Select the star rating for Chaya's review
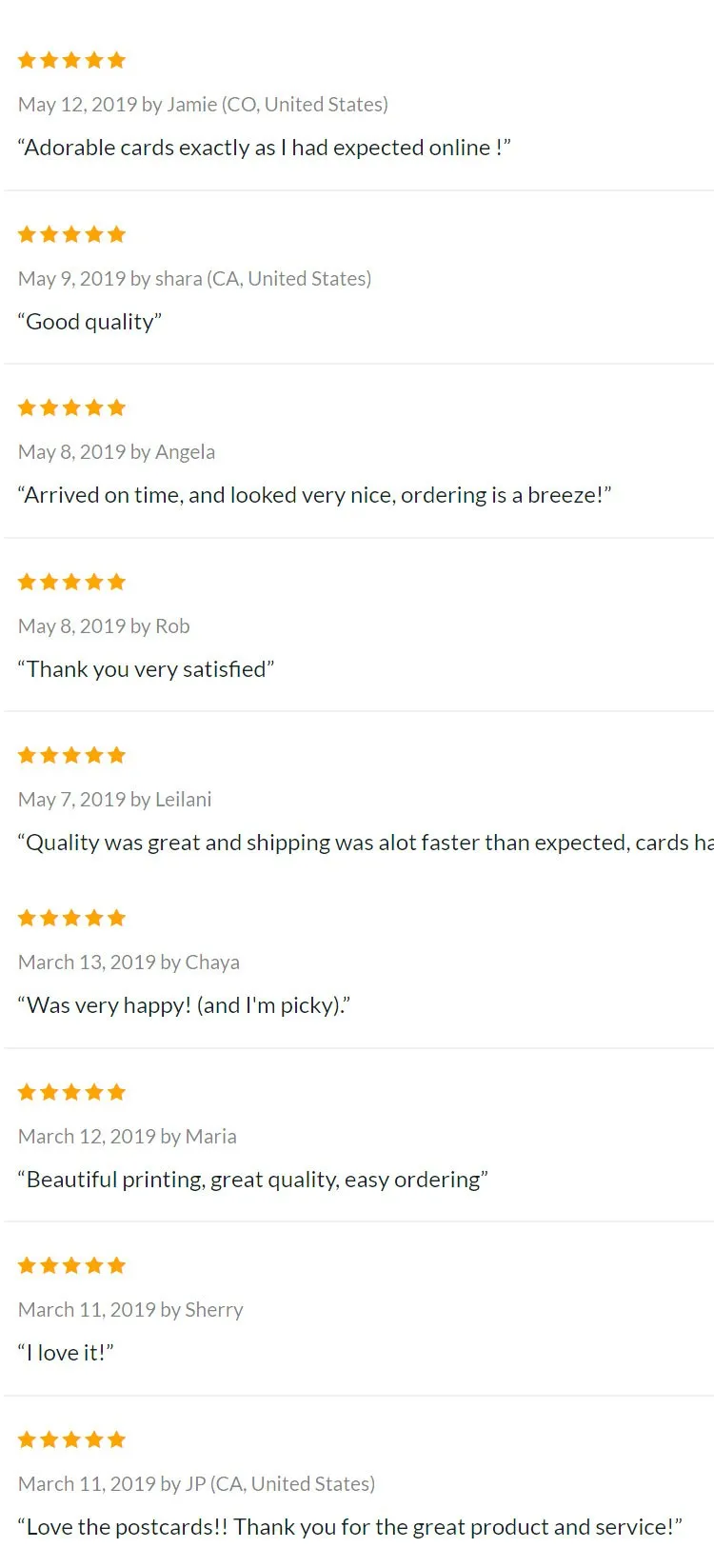This screenshot has height=1568, width=714. (x=72, y=918)
